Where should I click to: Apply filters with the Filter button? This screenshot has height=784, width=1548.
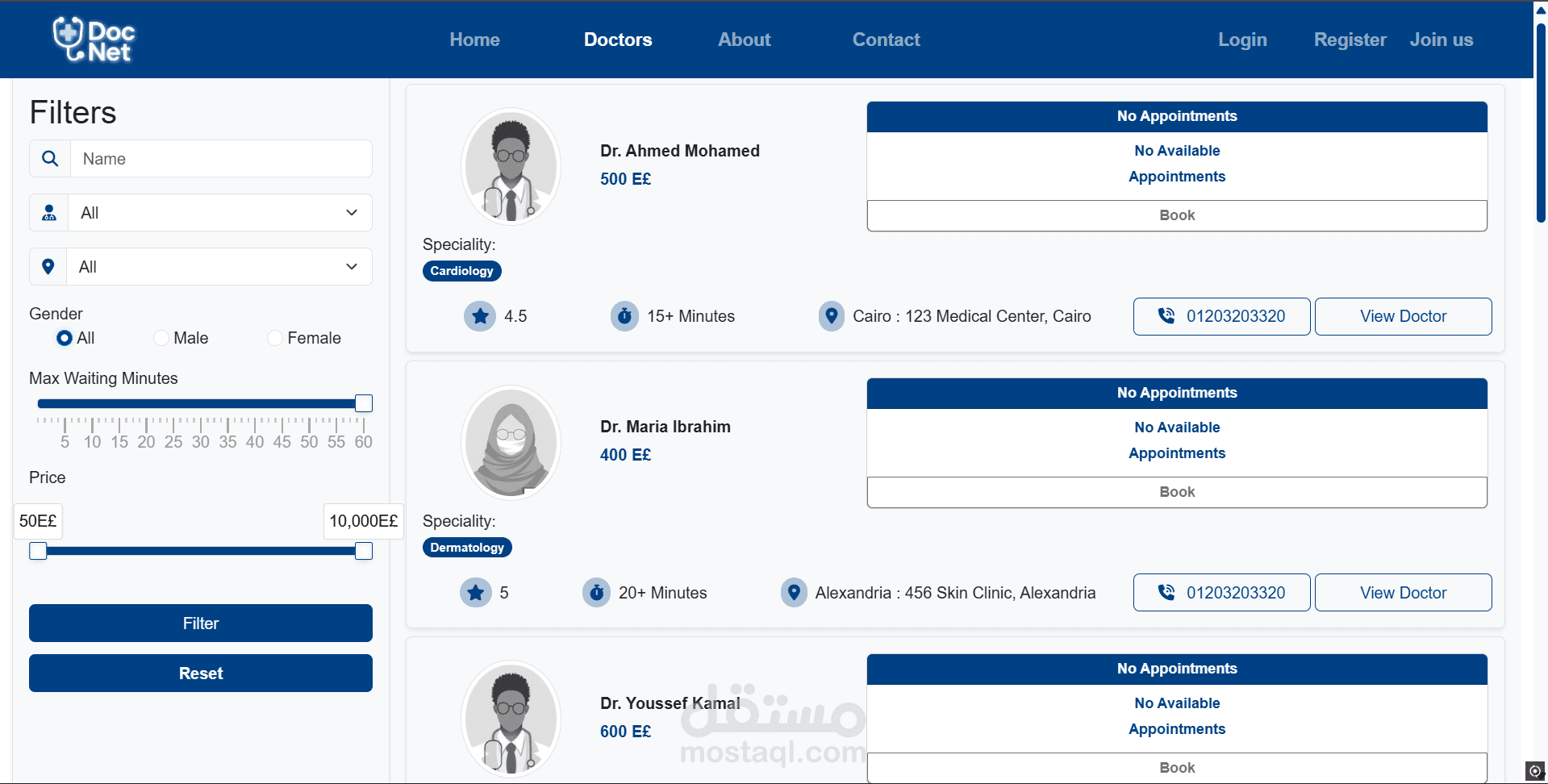[x=201, y=623]
